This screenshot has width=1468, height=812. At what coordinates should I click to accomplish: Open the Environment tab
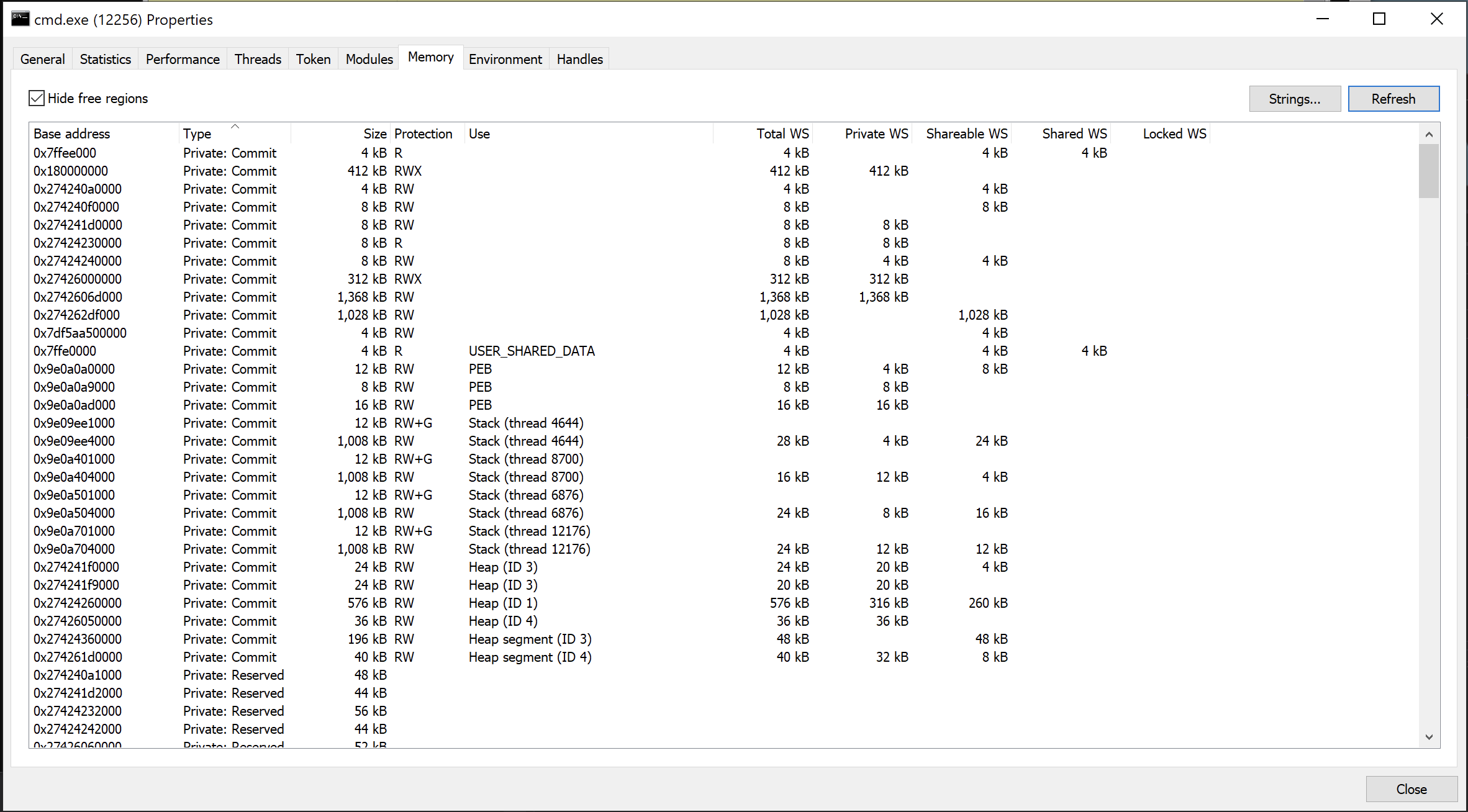(505, 59)
